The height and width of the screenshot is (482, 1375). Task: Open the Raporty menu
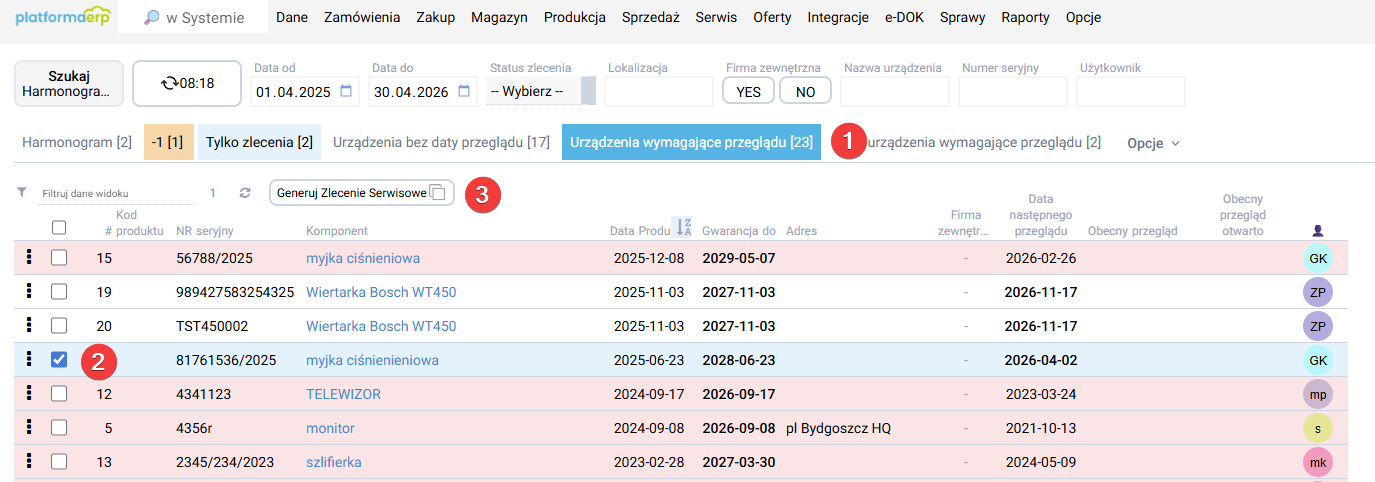[x=1025, y=17]
